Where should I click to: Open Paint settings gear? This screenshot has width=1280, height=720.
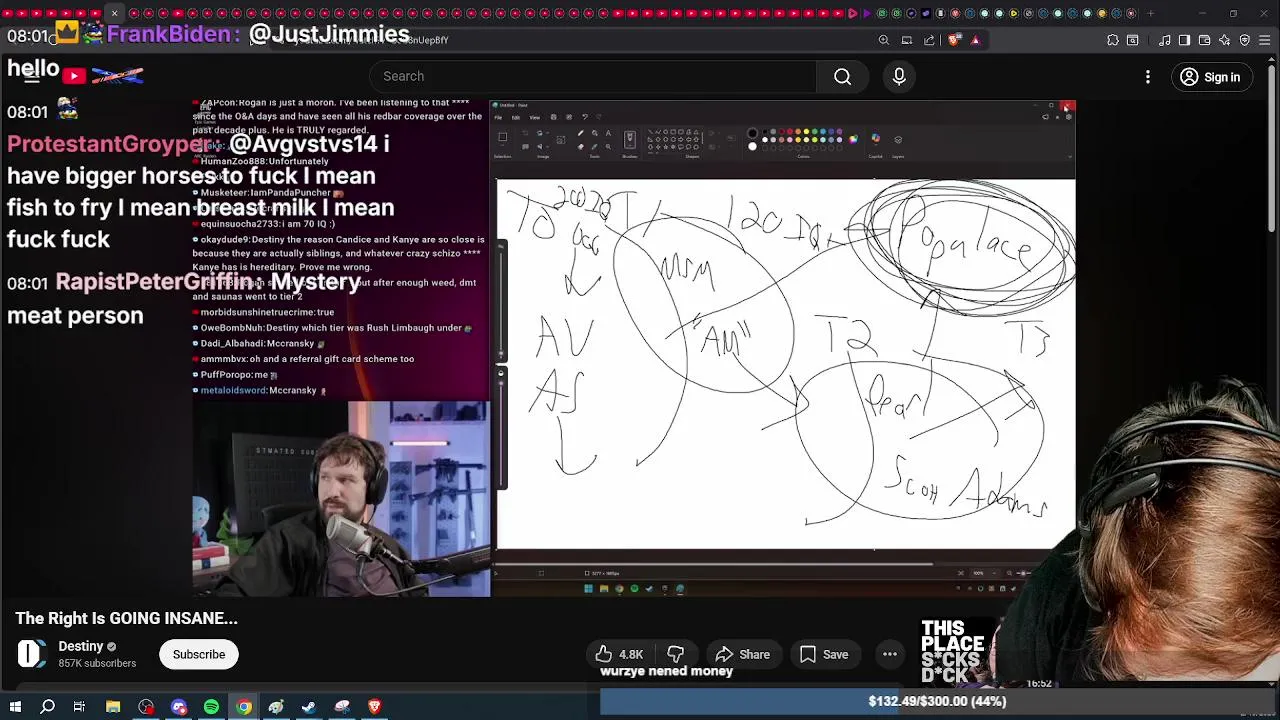(x=1068, y=117)
